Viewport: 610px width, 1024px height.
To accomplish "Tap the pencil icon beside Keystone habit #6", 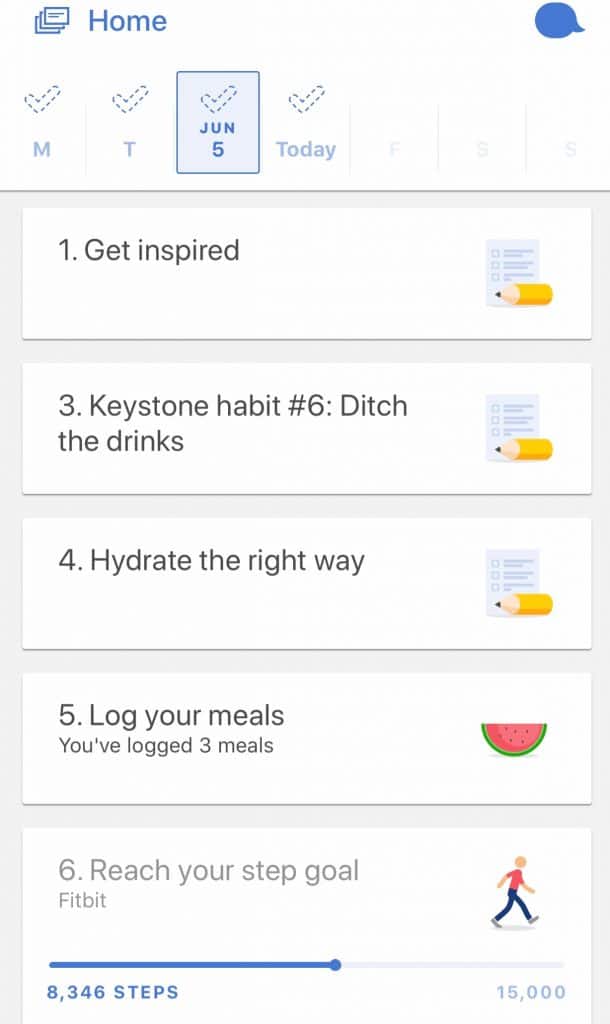I will tap(518, 428).
